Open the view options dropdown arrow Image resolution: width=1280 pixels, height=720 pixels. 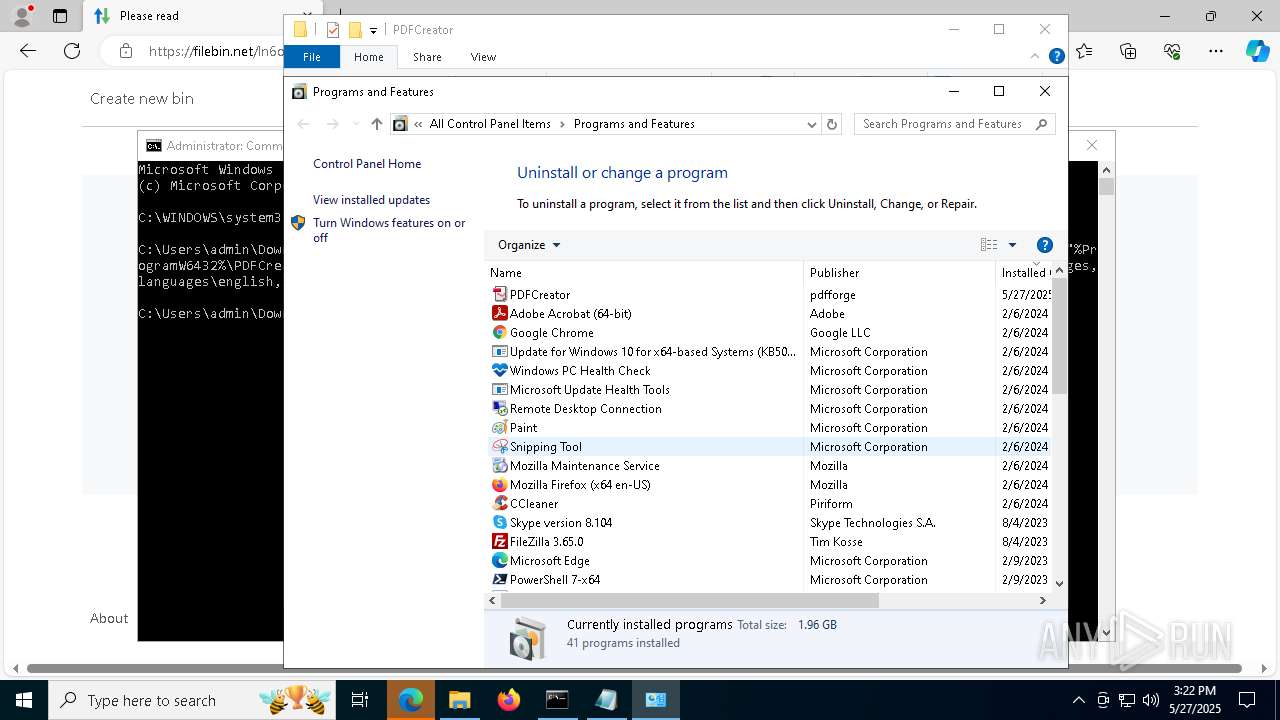click(1012, 245)
